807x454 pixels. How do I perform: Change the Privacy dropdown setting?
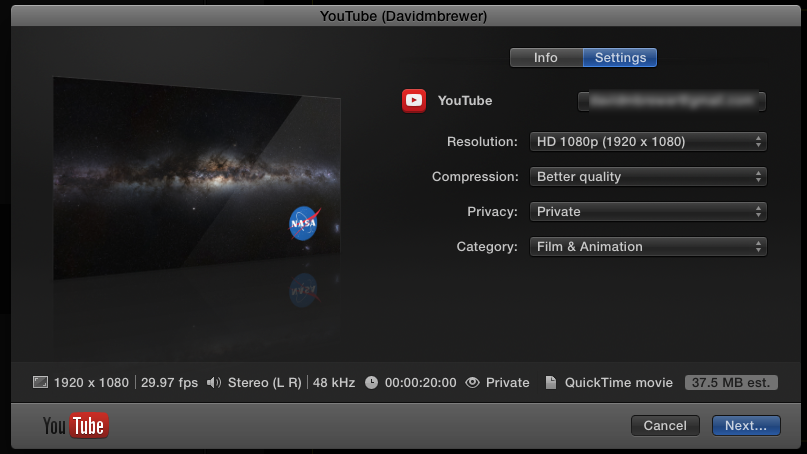(x=648, y=212)
